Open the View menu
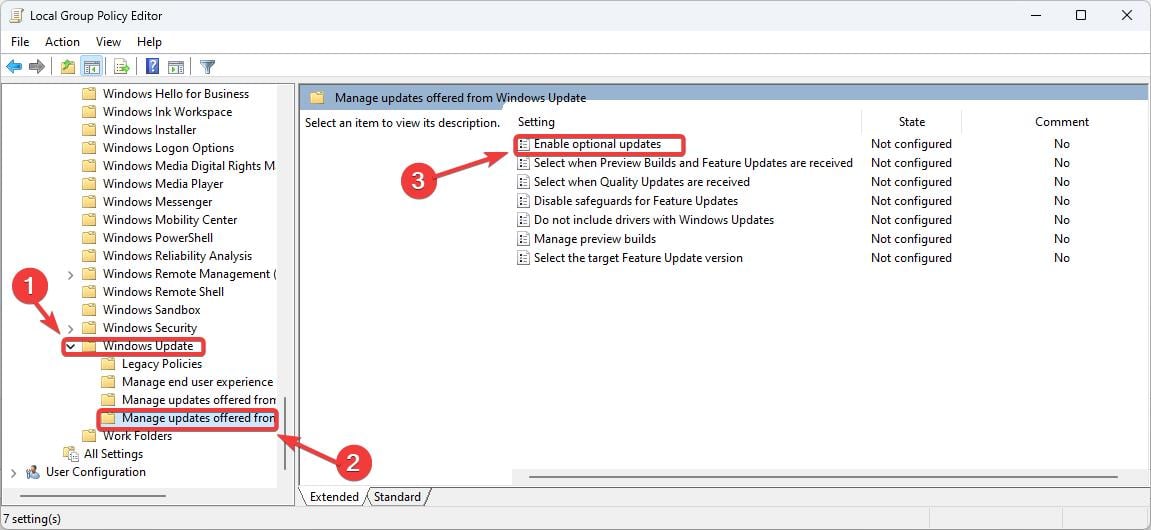The image size is (1151, 530). pos(109,42)
